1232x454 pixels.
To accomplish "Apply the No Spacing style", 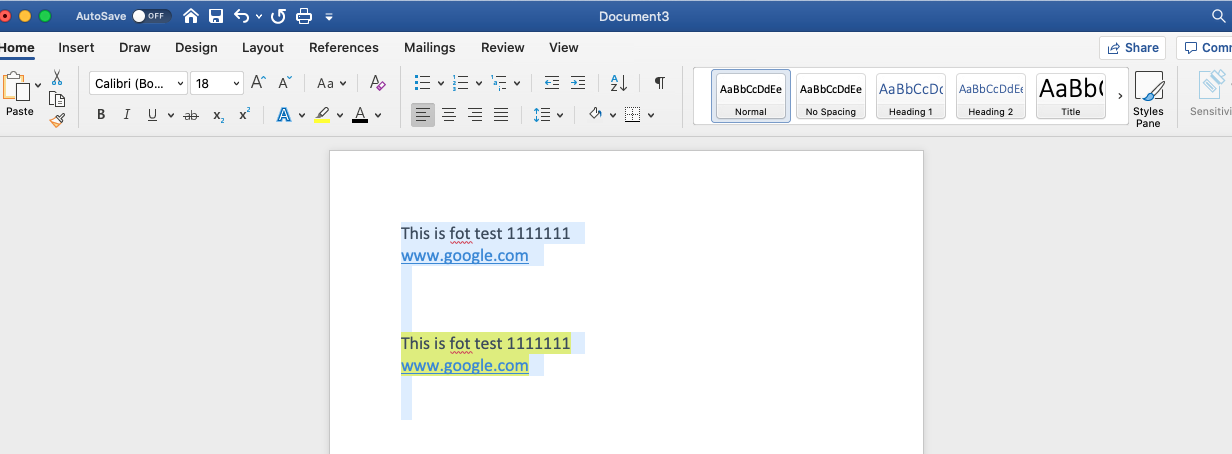I will (831, 96).
